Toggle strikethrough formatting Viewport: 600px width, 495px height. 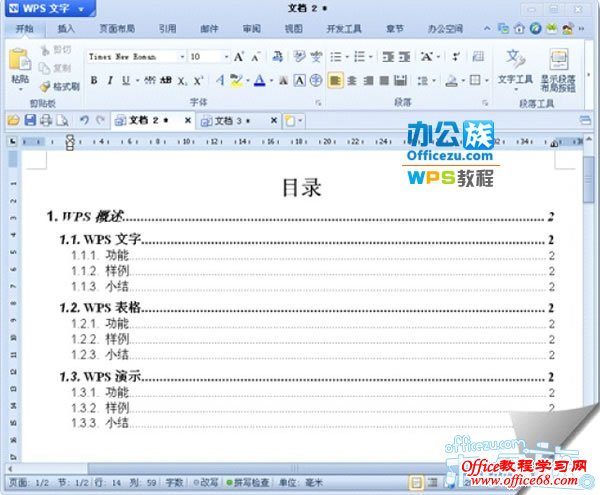165,80
